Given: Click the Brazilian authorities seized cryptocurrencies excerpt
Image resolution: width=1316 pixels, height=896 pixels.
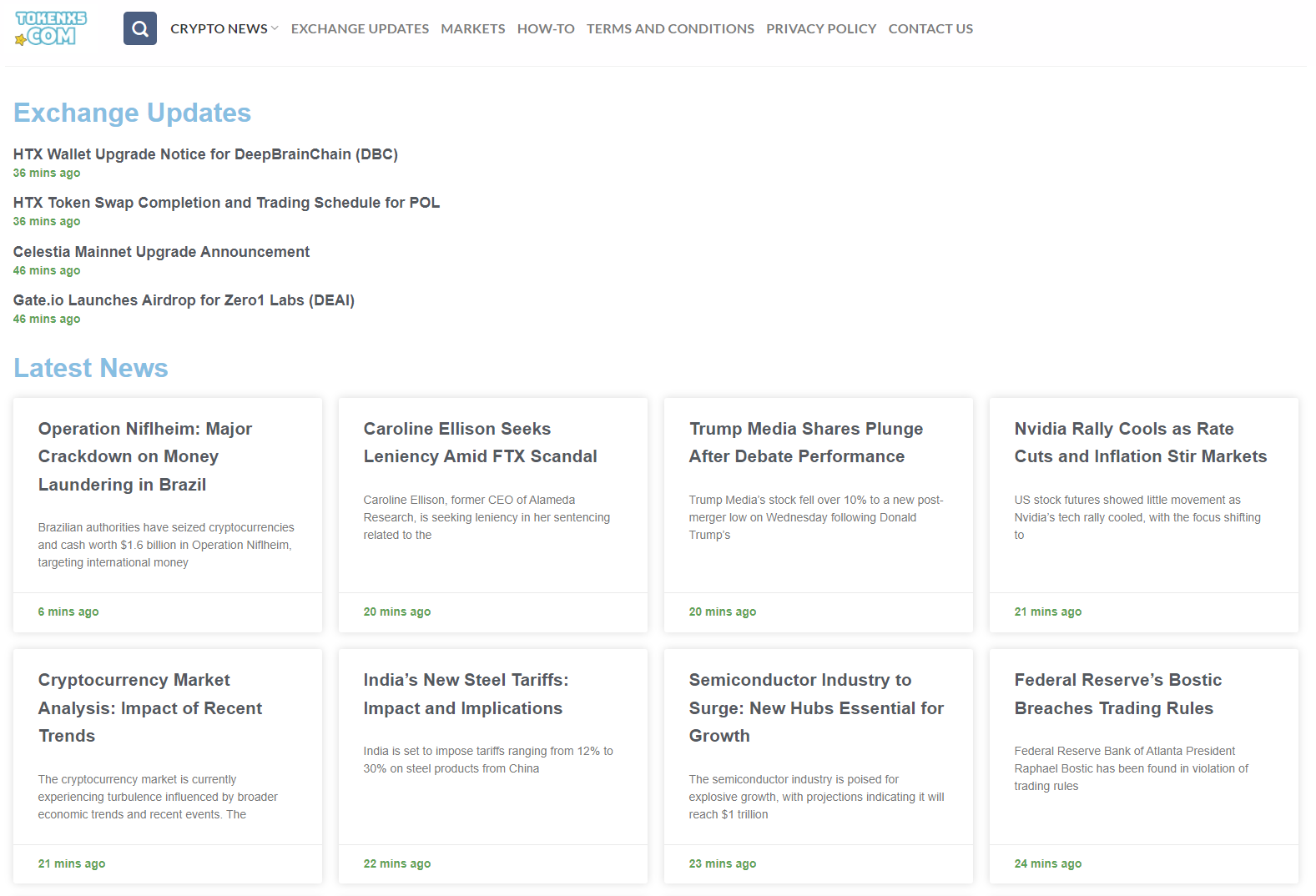Looking at the screenshot, I should pos(166,545).
